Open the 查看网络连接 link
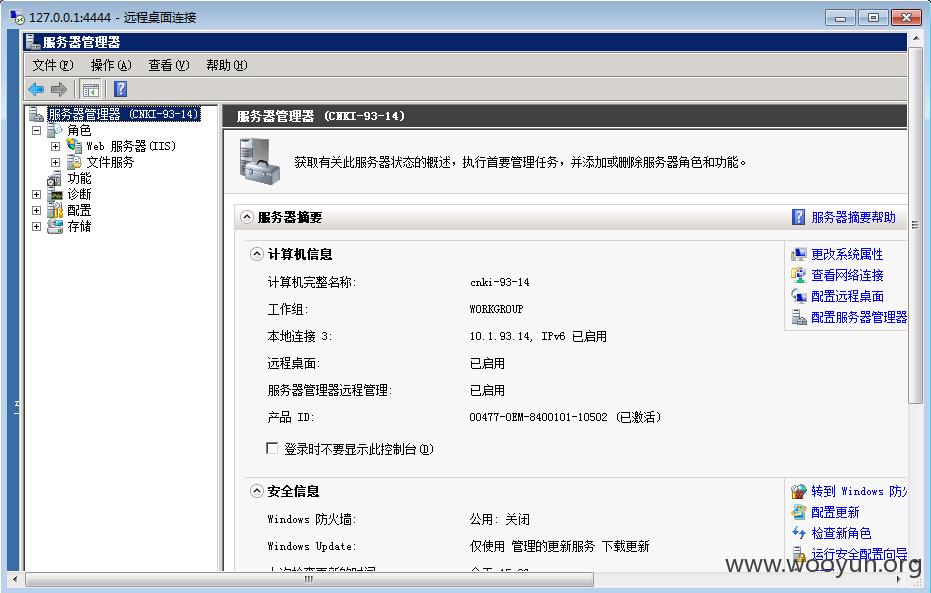The height and width of the screenshot is (593, 931). tap(847, 275)
